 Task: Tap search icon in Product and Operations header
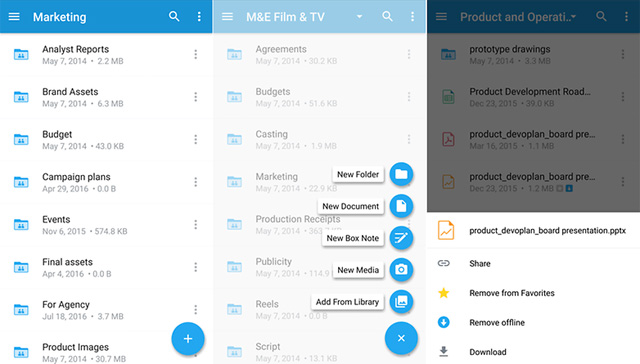[601, 16]
